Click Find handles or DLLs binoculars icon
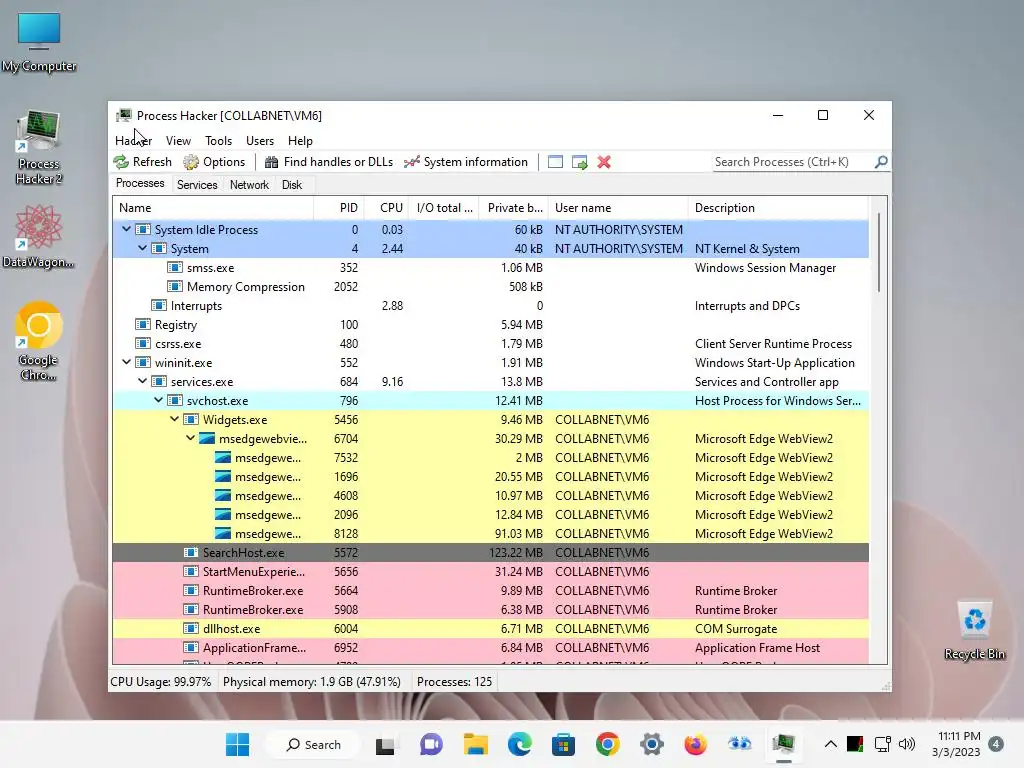This screenshot has width=1024, height=768. point(272,162)
